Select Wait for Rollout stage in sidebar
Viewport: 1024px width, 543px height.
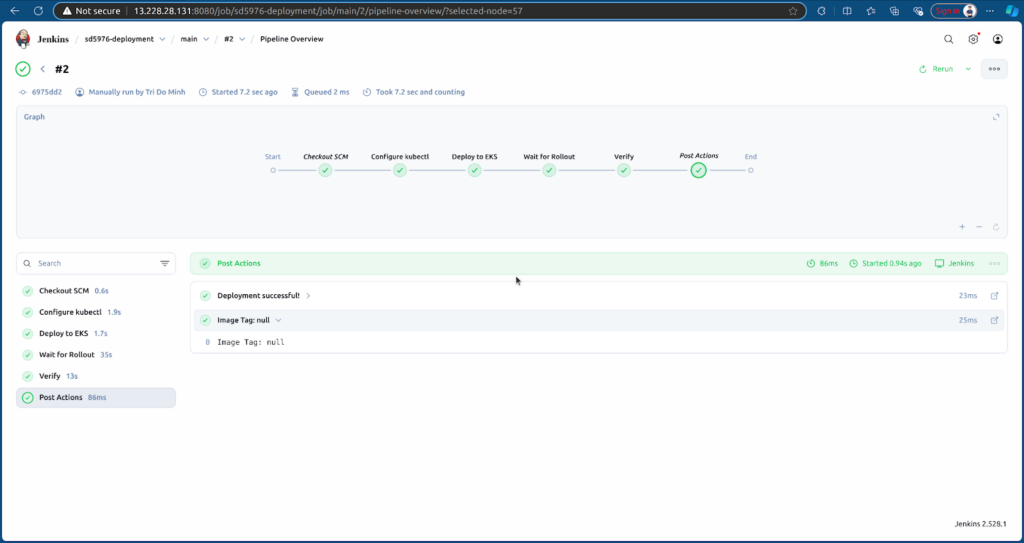tap(67, 354)
